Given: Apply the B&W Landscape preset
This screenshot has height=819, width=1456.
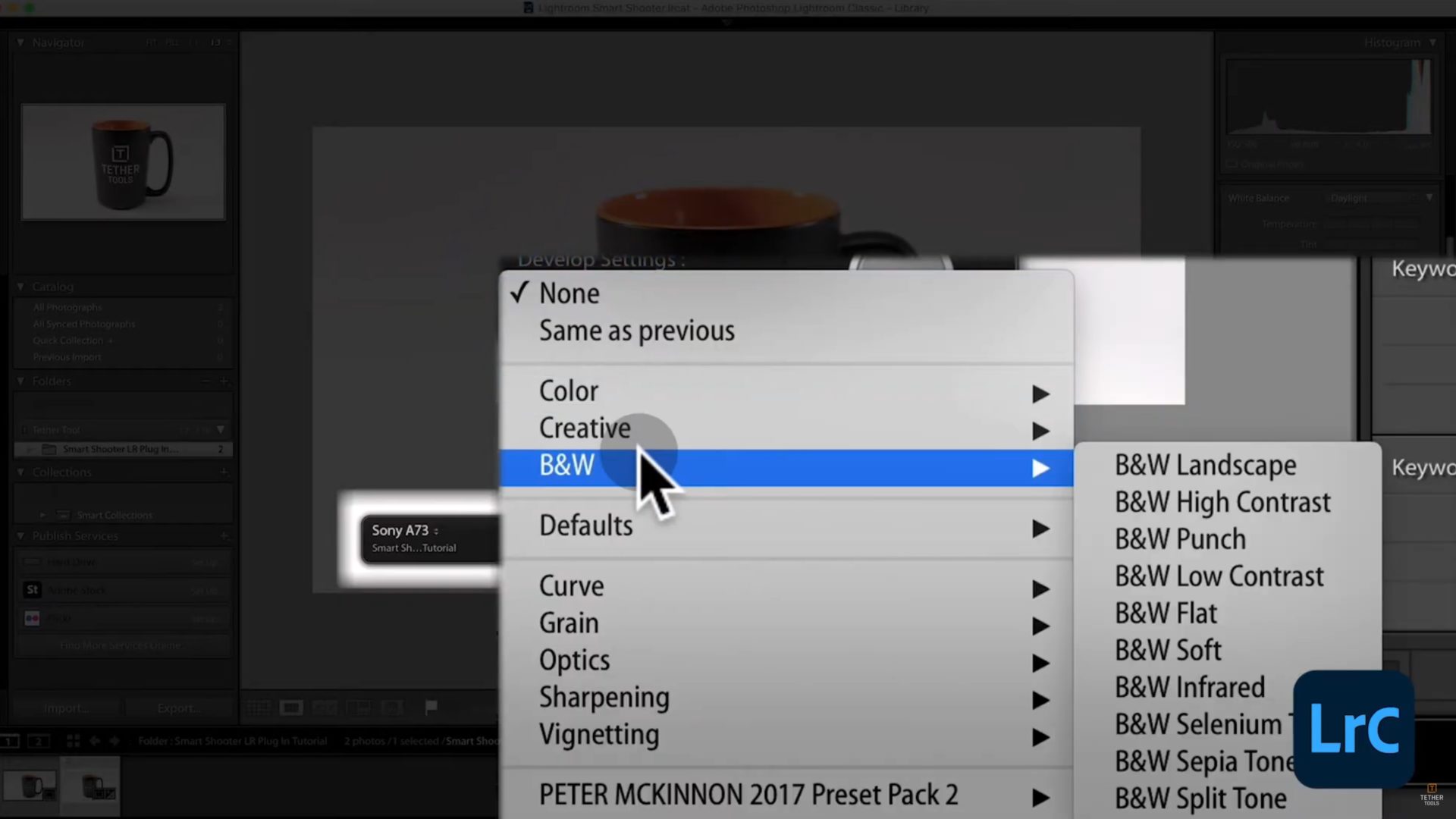Looking at the screenshot, I should point(1228,465).
